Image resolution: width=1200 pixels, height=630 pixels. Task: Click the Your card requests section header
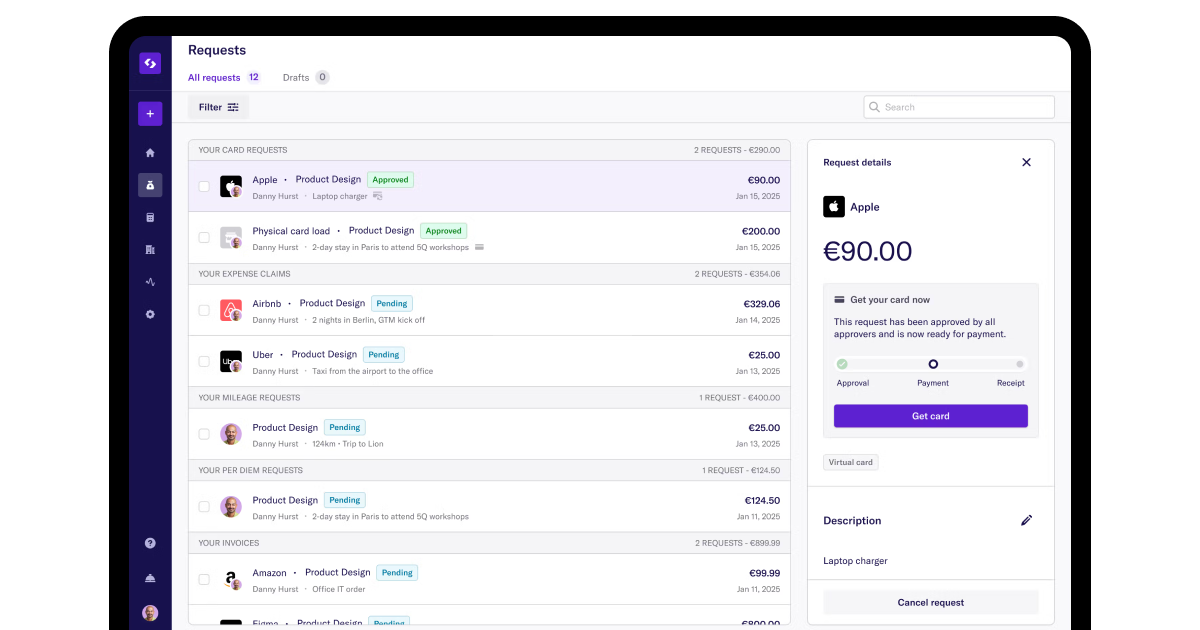[489, 150]
